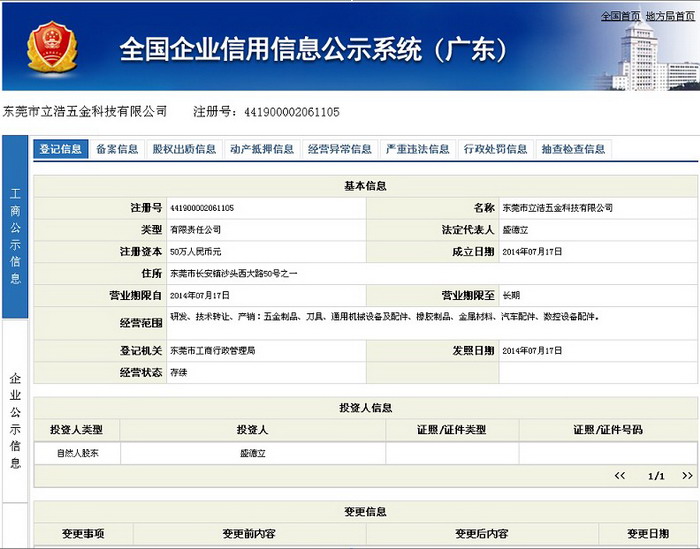This screenshot has width=700, height=549.
Task: Switch to the 备案信息 tab
Action: tap(117, 149)
